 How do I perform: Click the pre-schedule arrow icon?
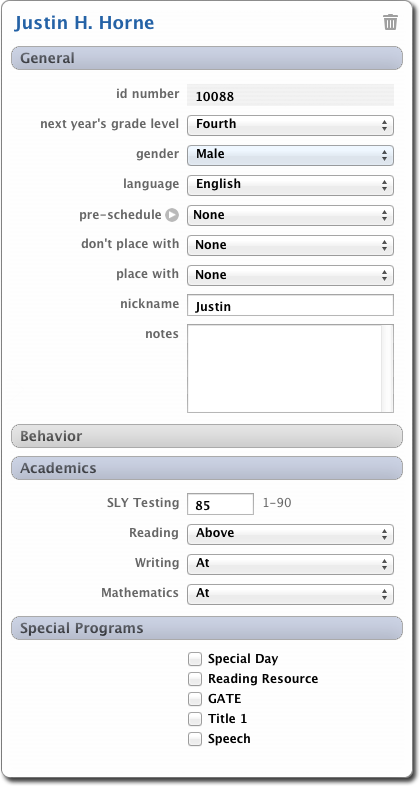tap(172, 215)
